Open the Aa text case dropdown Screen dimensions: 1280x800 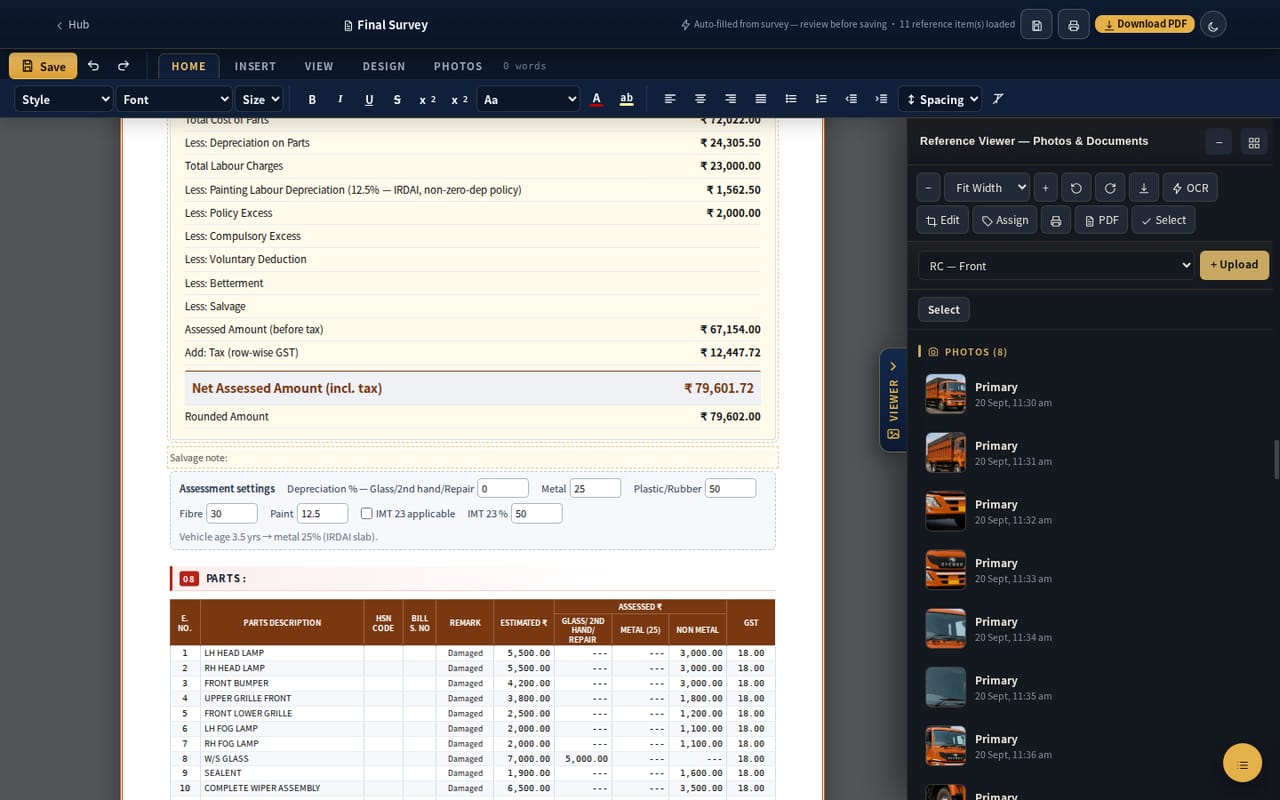528,99
